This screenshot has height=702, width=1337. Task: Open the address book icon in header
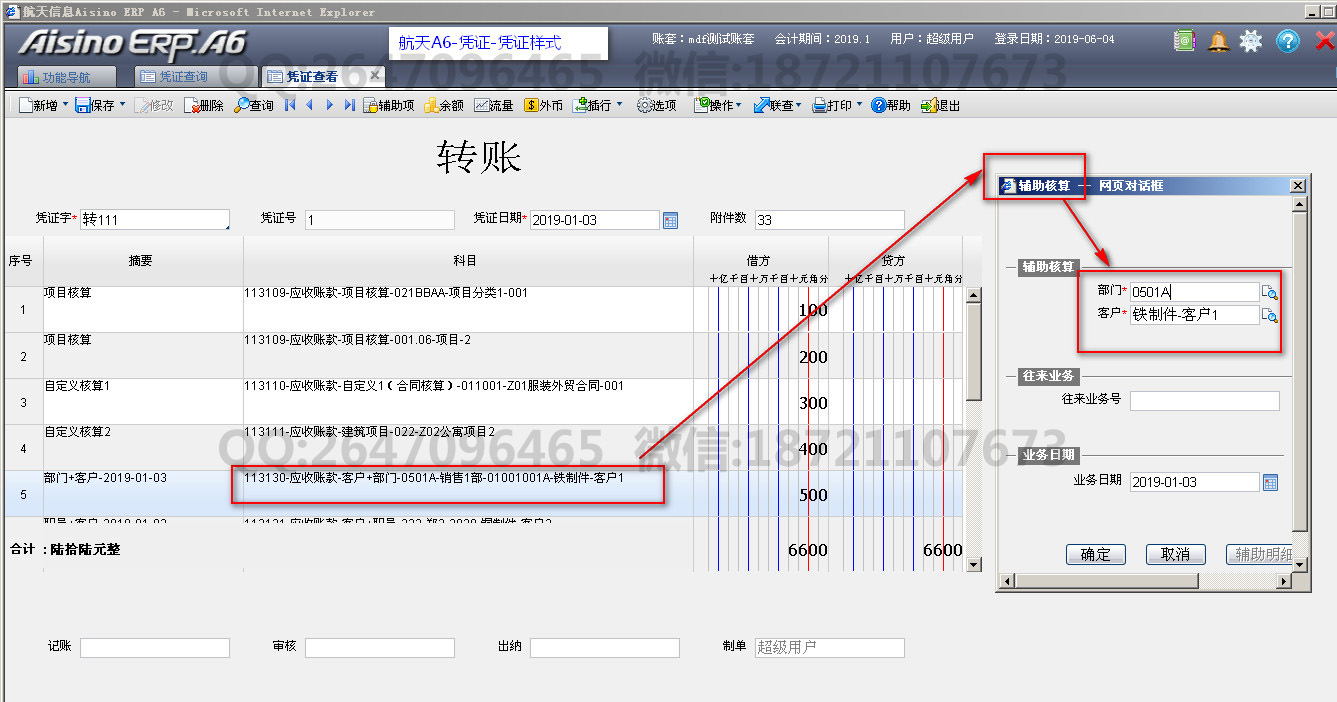[1185, 41]
